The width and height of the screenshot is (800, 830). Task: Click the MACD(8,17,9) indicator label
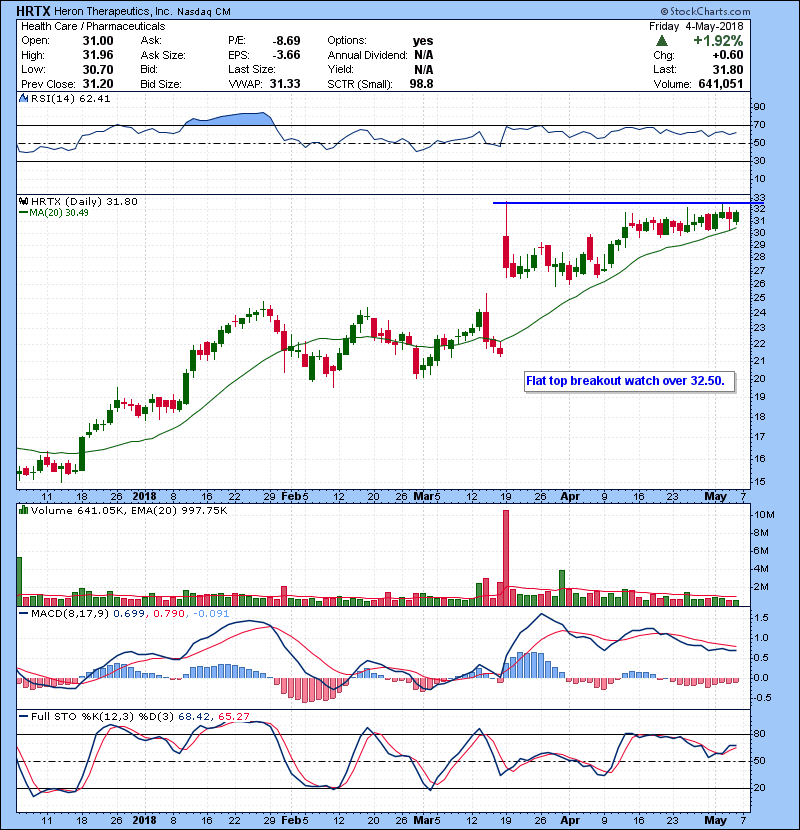click(70, 614)
